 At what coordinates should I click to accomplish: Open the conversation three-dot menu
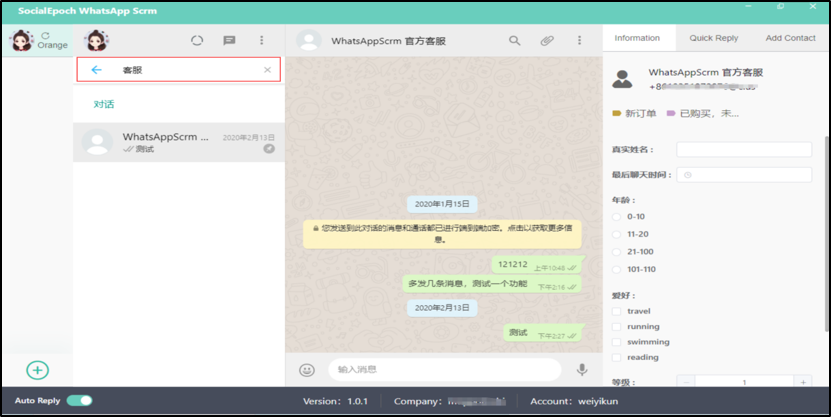point(579,40)
